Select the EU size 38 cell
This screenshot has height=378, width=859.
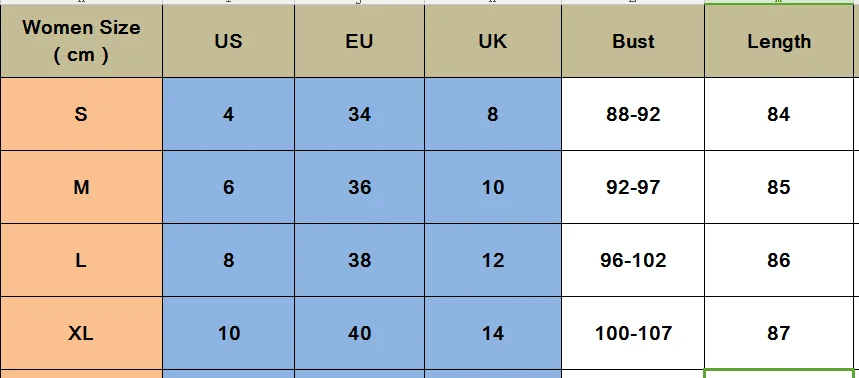click(359, 260)
